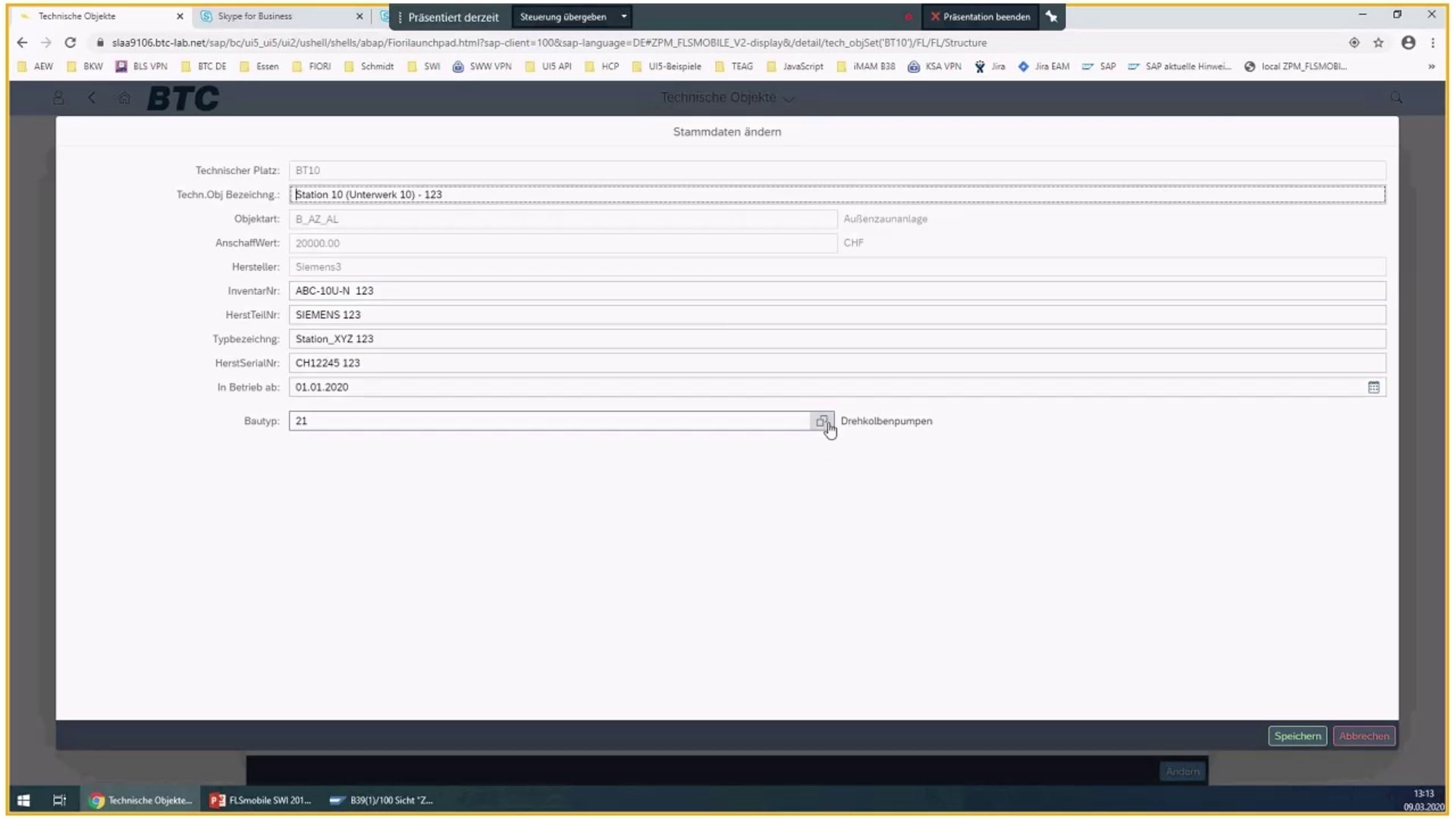Open the Bautyp value help dialog

824,422
